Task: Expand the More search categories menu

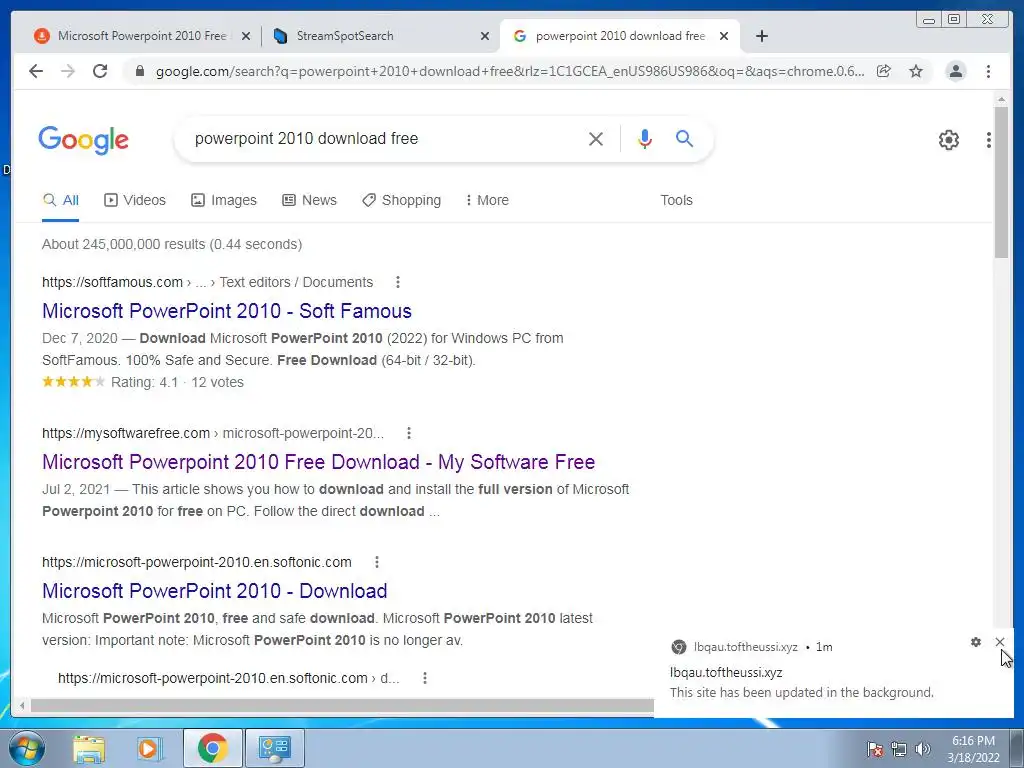Action: tap(487, 200)
